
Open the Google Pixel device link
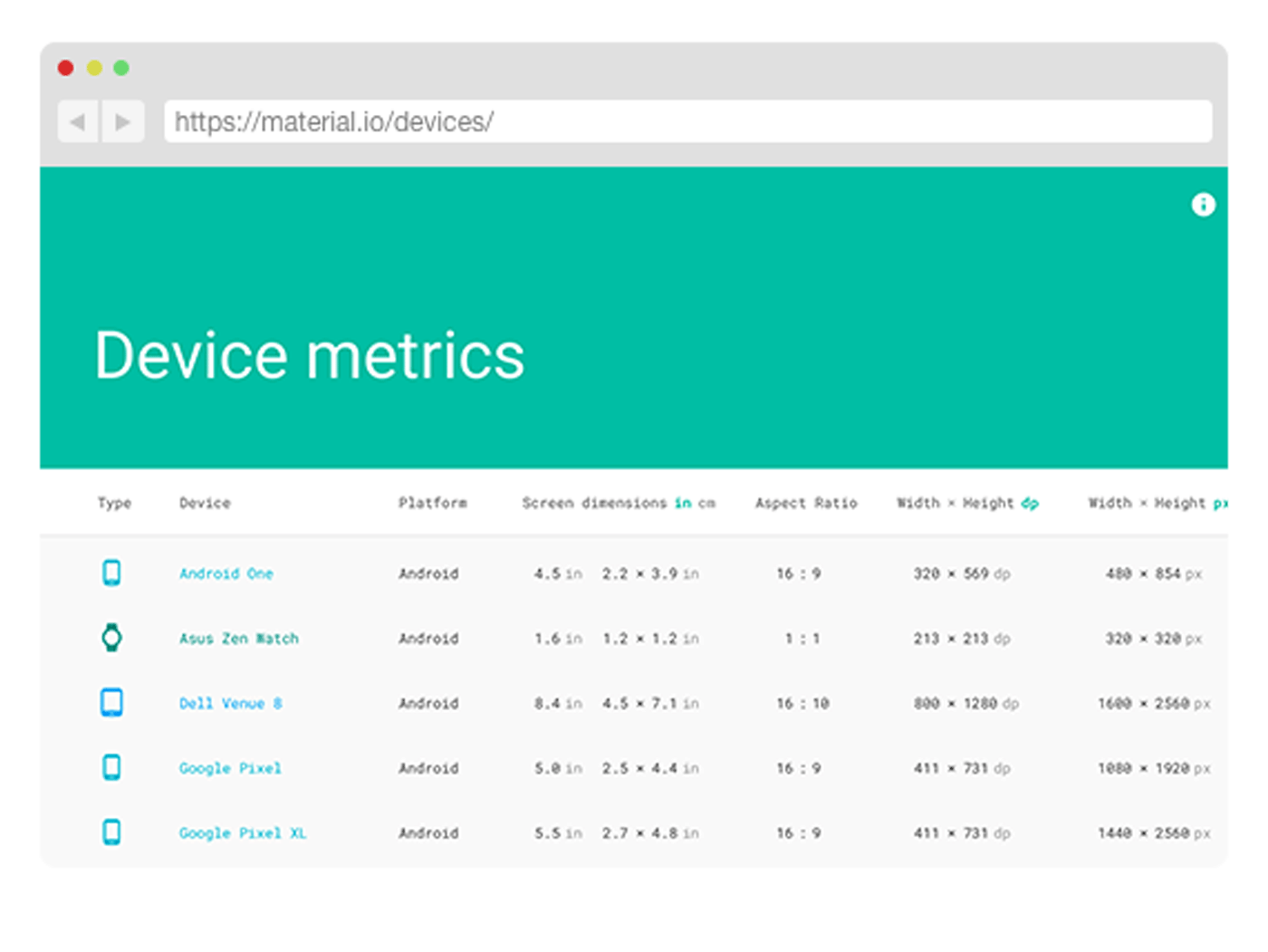pyautogui.click(x=230, y=768)
